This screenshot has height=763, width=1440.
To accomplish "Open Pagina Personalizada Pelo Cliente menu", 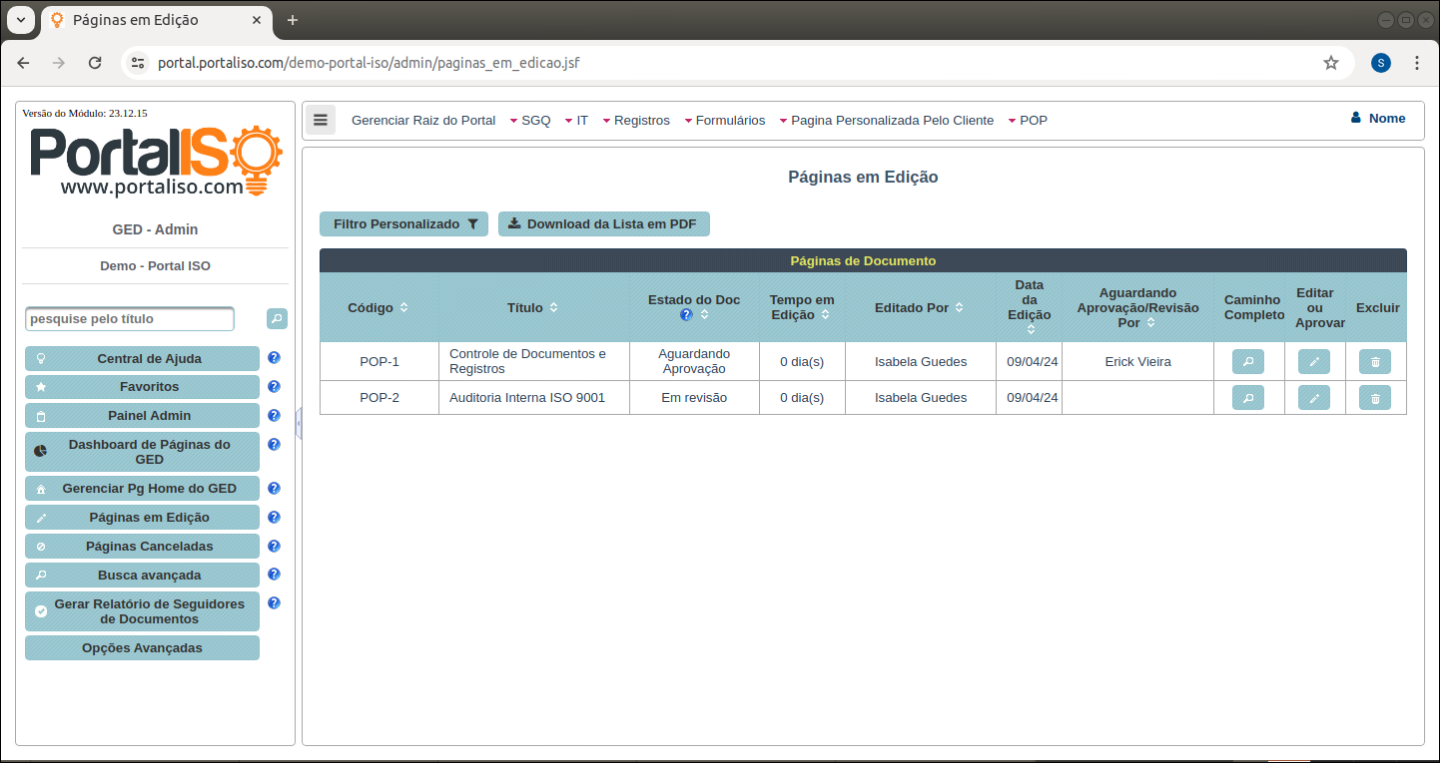I will (887, 120).
